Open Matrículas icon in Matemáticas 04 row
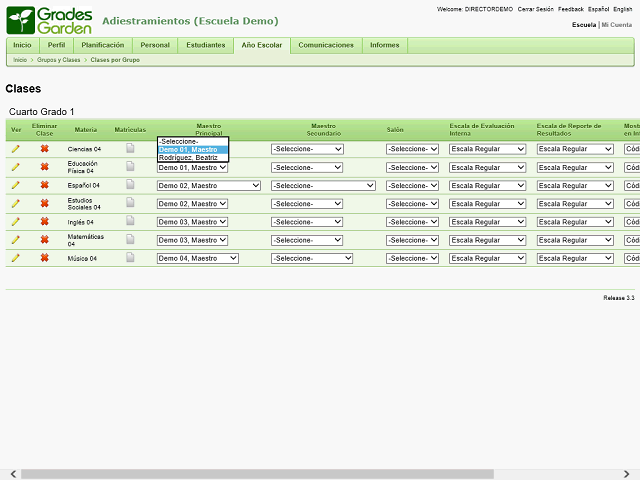640x480 pixels. click(x=130, y=239)
